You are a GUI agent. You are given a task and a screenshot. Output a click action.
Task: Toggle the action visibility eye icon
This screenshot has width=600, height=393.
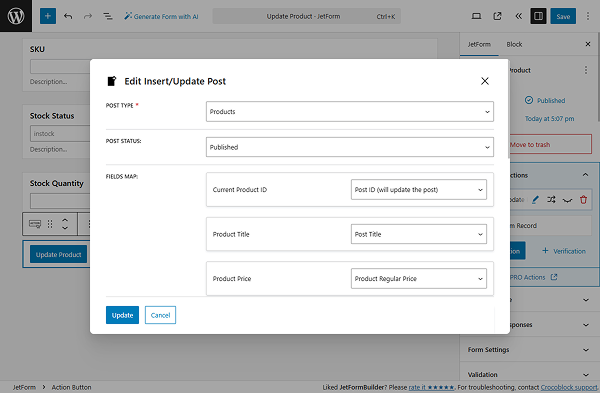(567, 200)
